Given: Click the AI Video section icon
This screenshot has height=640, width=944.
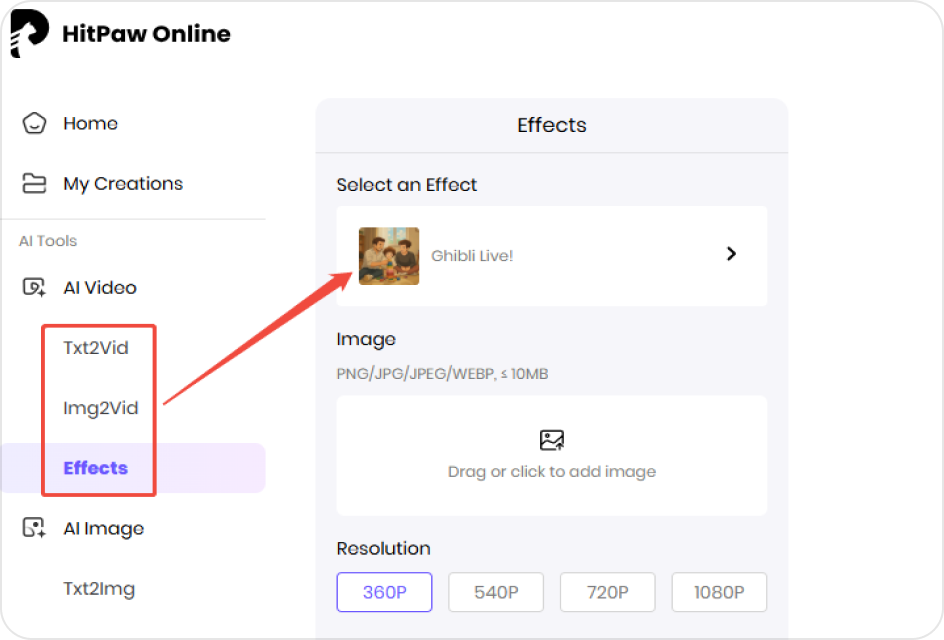Looking at the screenshot, I should [x=35, y=288].
